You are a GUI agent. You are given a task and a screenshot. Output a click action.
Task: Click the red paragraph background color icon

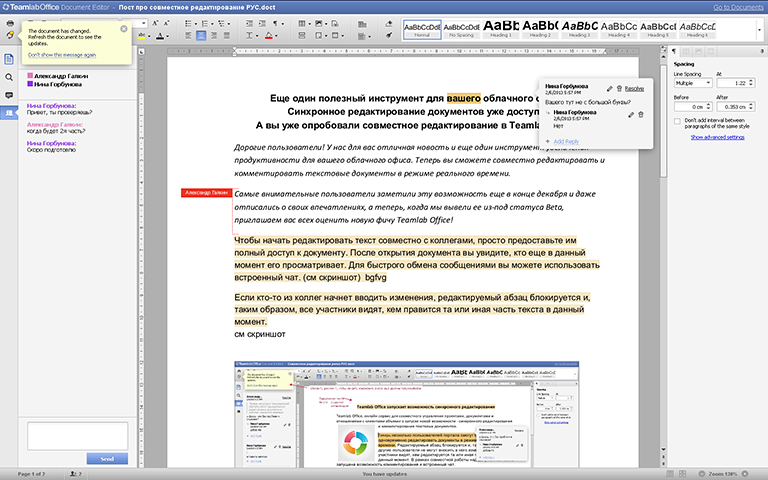(268, 35)
